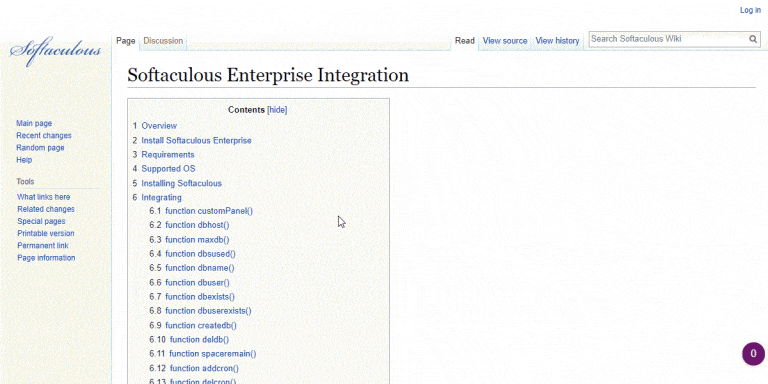Click the page title Softaculous Enterprise Integration

tap(268, 75)
